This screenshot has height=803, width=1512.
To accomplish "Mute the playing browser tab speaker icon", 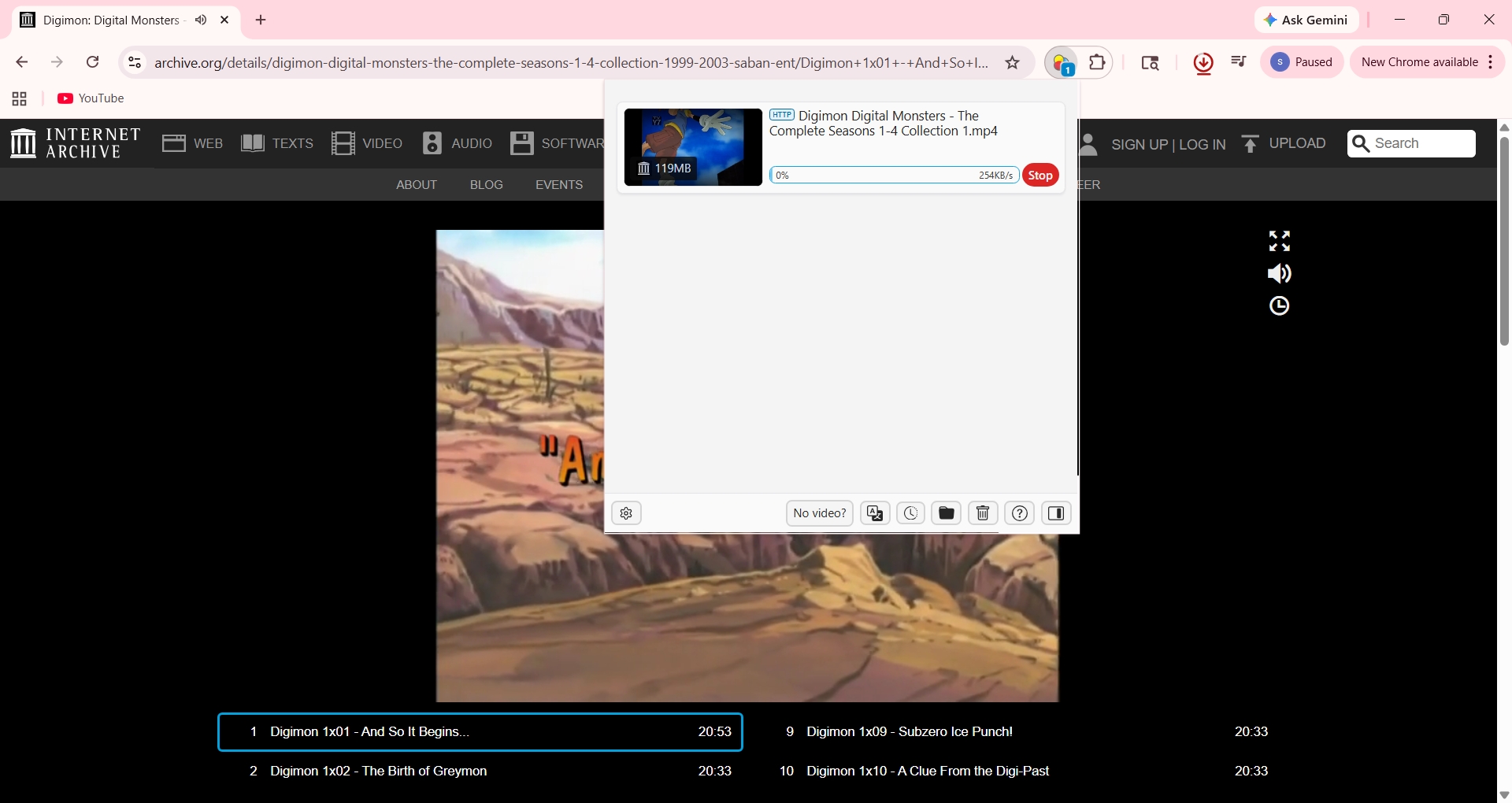I will click(x=201, y=20).
